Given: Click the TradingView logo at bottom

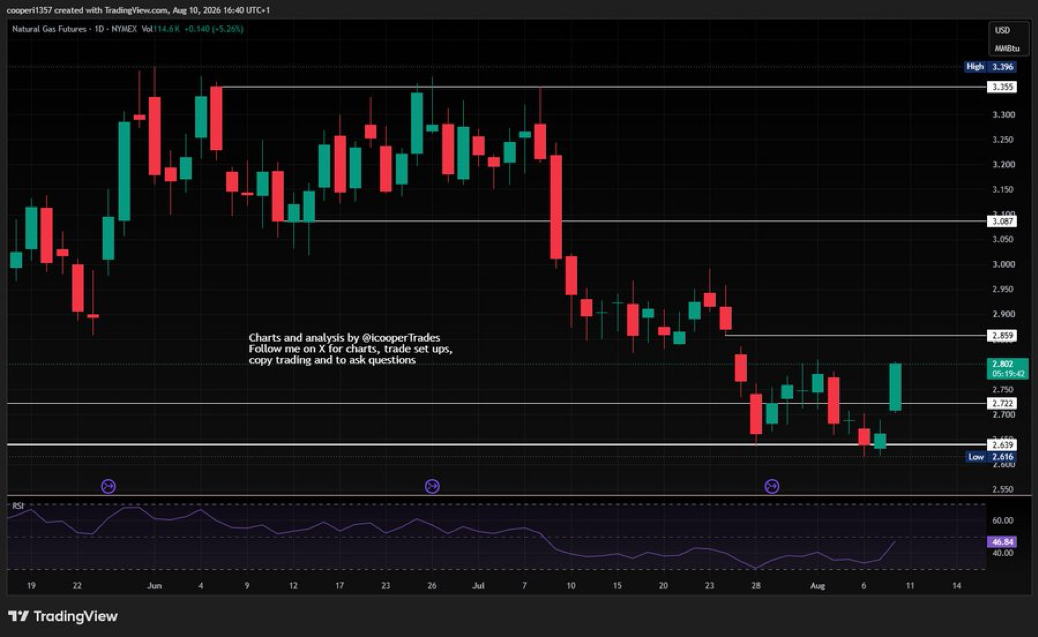Looking at the screenshot, I should [63, 616].
